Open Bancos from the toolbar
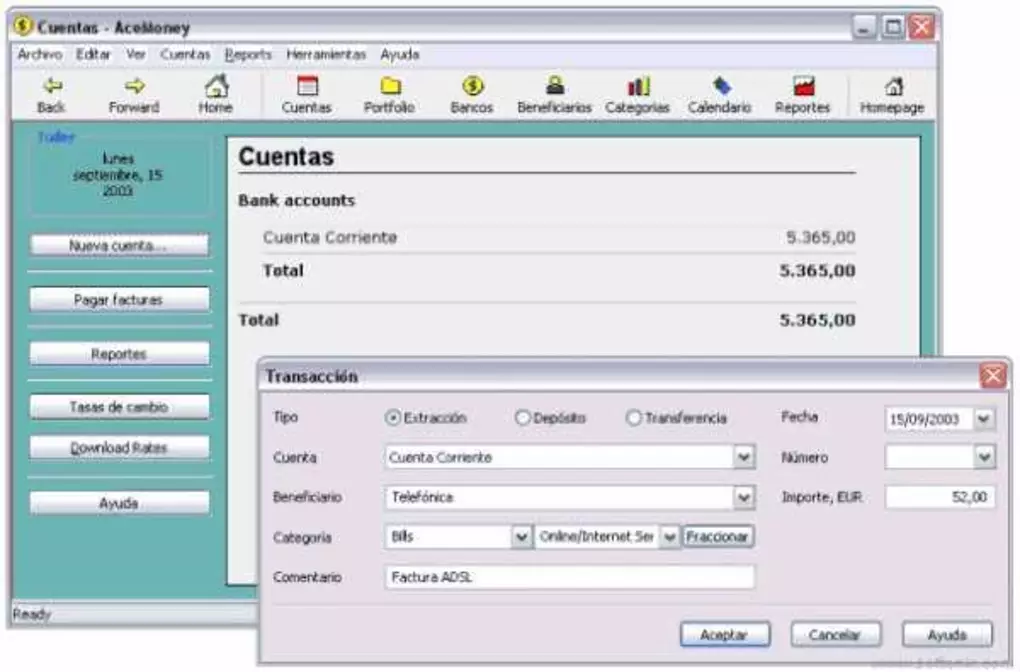This screenshot has height=672, width=1020. 471,92
